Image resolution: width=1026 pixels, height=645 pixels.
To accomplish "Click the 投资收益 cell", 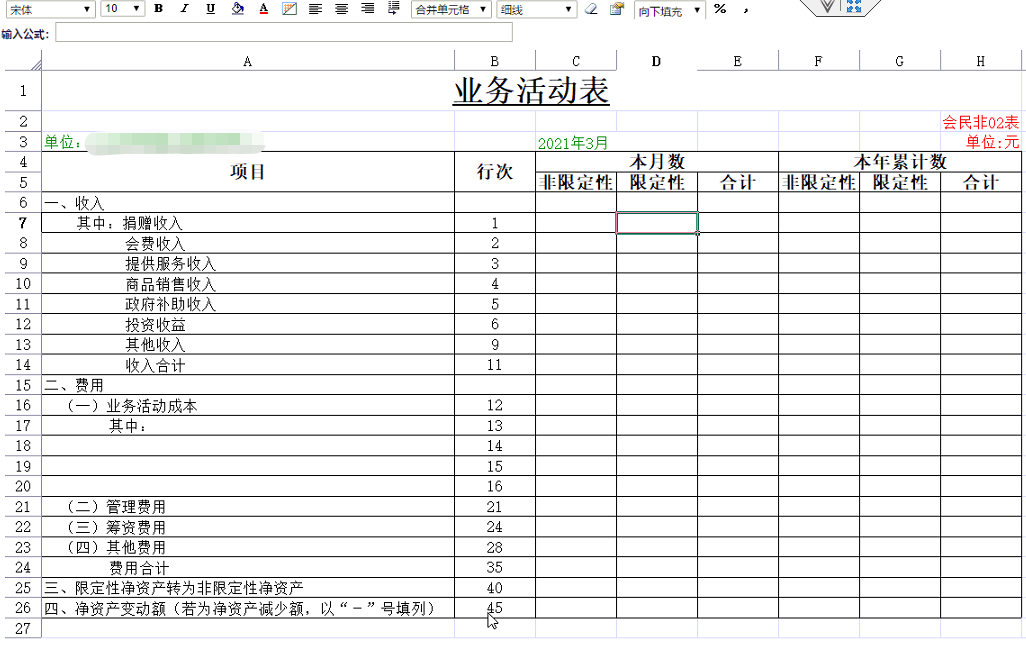I will tap(247, 324).
